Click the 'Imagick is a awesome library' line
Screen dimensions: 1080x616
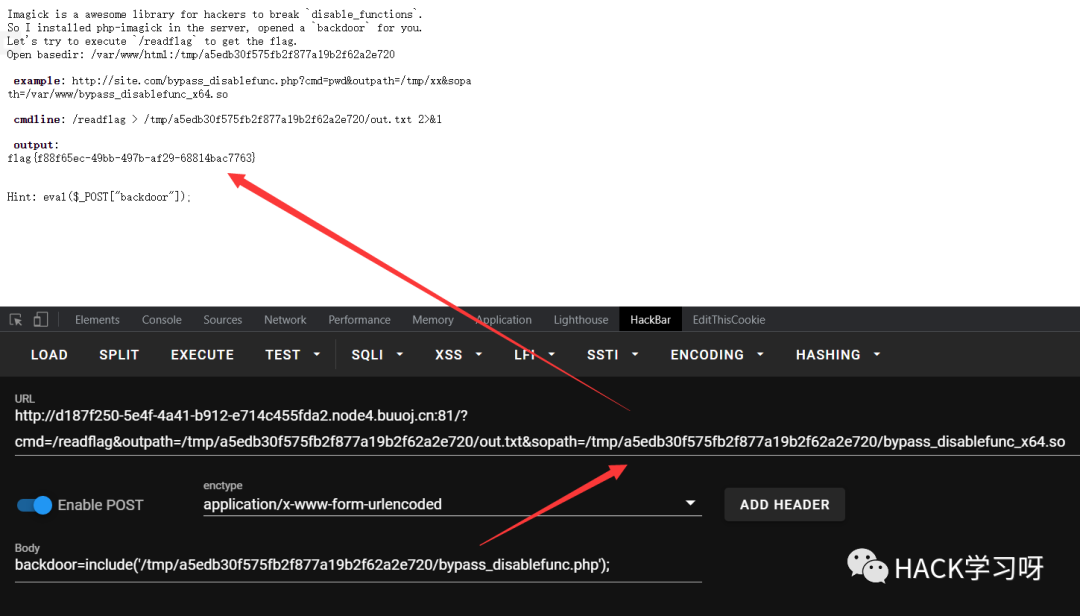tap(215, 14)
